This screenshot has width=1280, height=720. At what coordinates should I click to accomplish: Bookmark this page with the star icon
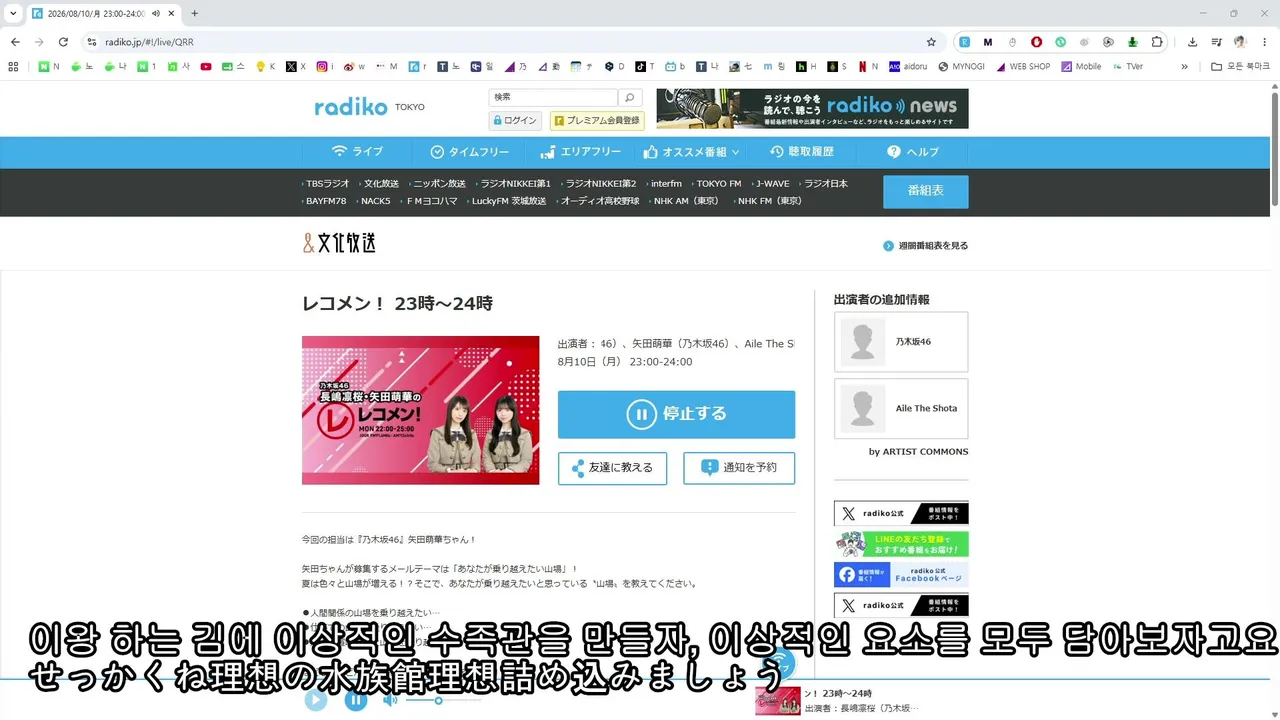pyautogui.click(x=931, y=42)
